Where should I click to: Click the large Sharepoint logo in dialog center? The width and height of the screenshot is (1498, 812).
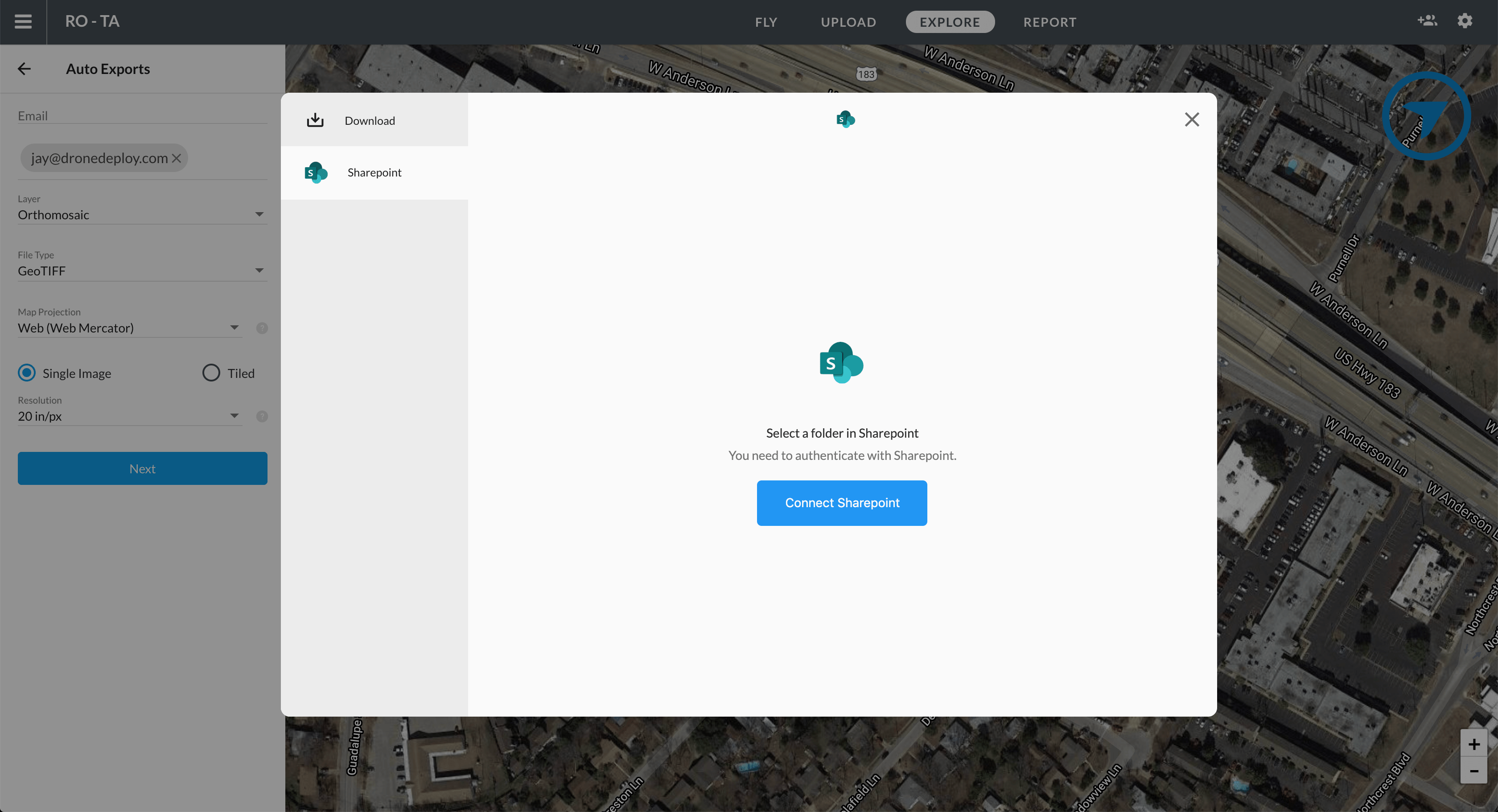point(841,363)
